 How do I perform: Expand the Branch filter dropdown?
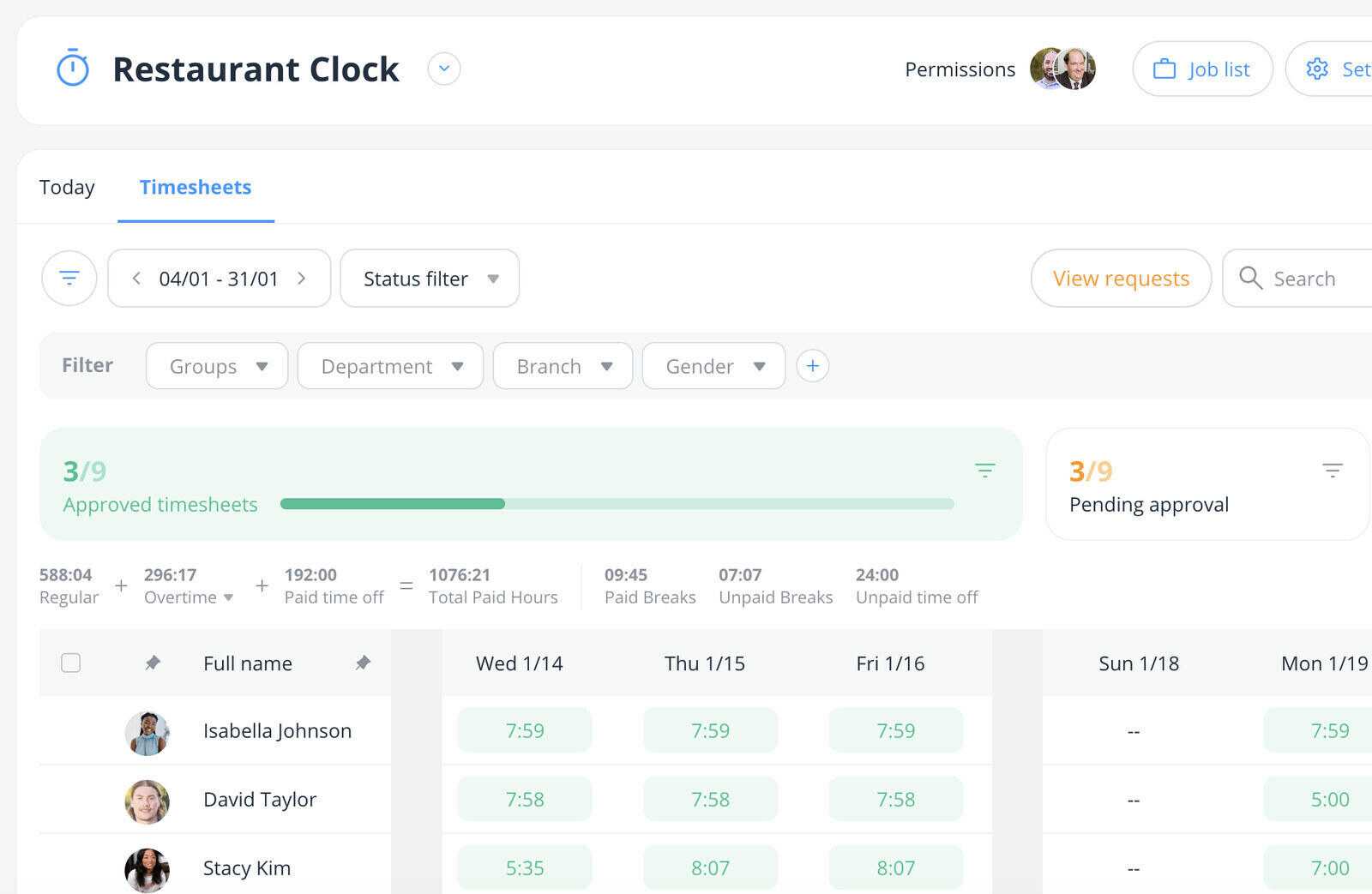coord(563,366)
